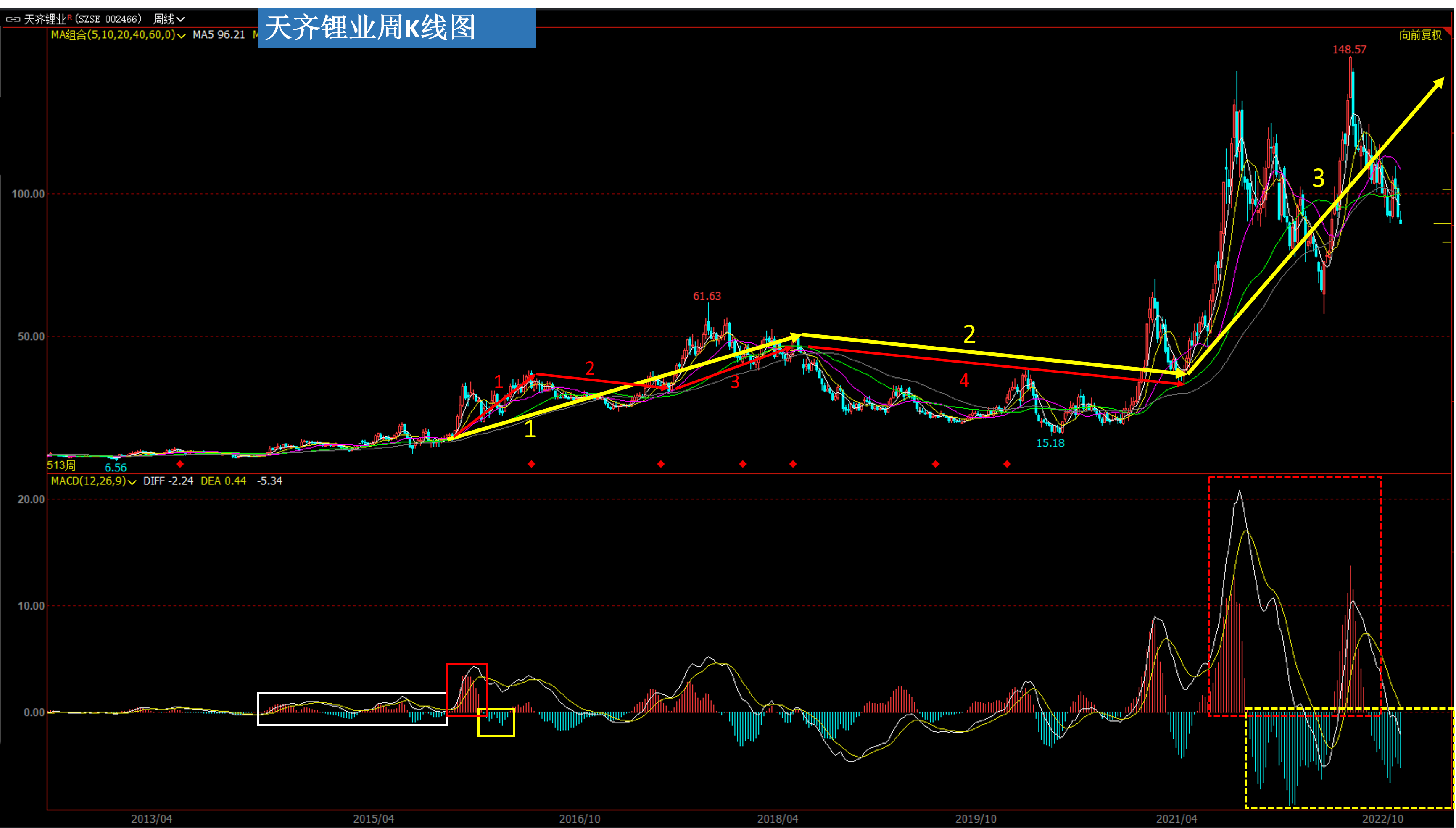Click the 2016/10 date axis label
The height and width of the screenshot is (828, 1456).
click(x=579, y=819)
